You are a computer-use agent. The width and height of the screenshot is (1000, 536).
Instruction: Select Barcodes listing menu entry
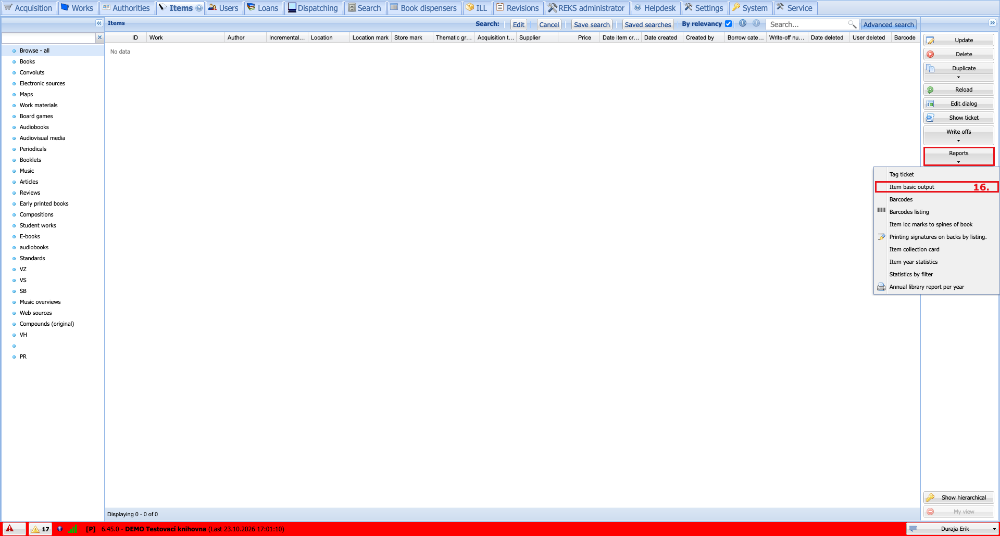[x=909, y=212]
